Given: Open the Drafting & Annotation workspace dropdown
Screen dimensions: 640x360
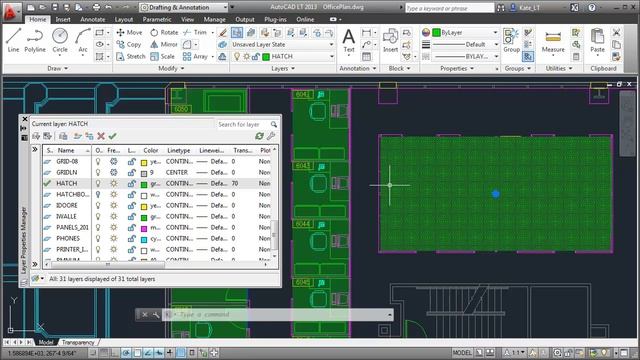Looking at the screenshot, I should tap(184, 7).
